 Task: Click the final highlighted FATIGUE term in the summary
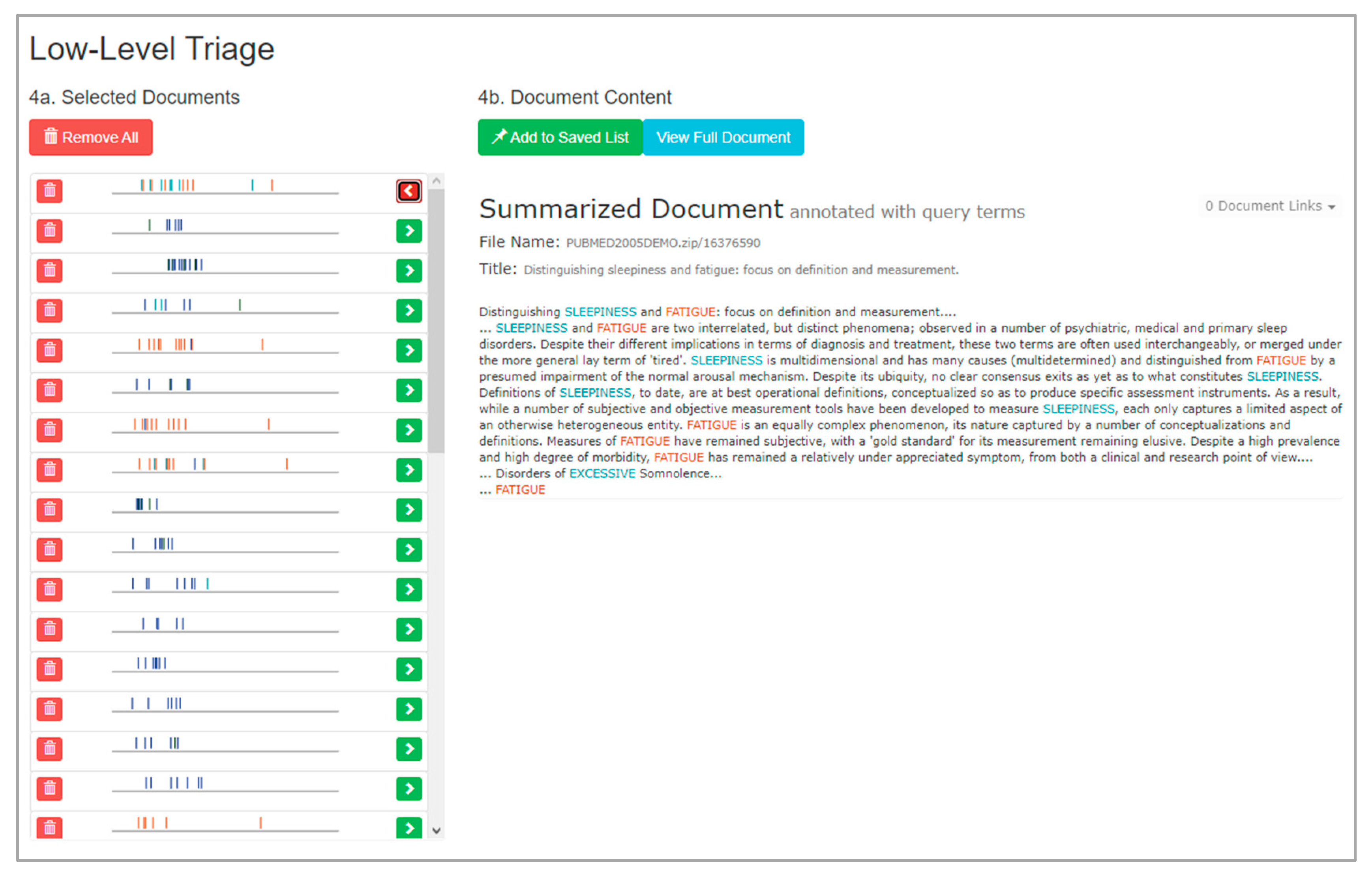(x=520, y=490)
